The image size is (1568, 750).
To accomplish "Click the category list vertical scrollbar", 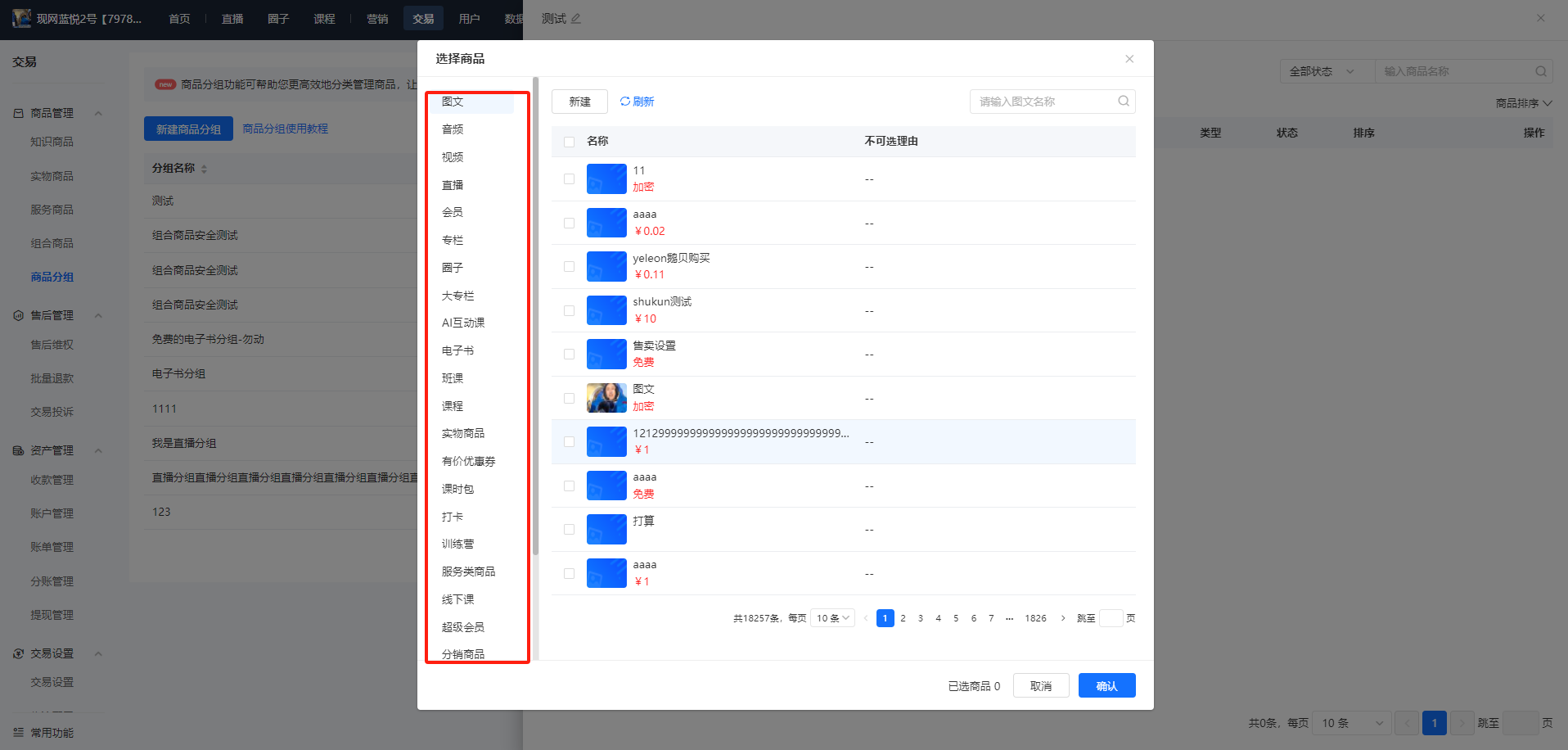I will [535, 316].
